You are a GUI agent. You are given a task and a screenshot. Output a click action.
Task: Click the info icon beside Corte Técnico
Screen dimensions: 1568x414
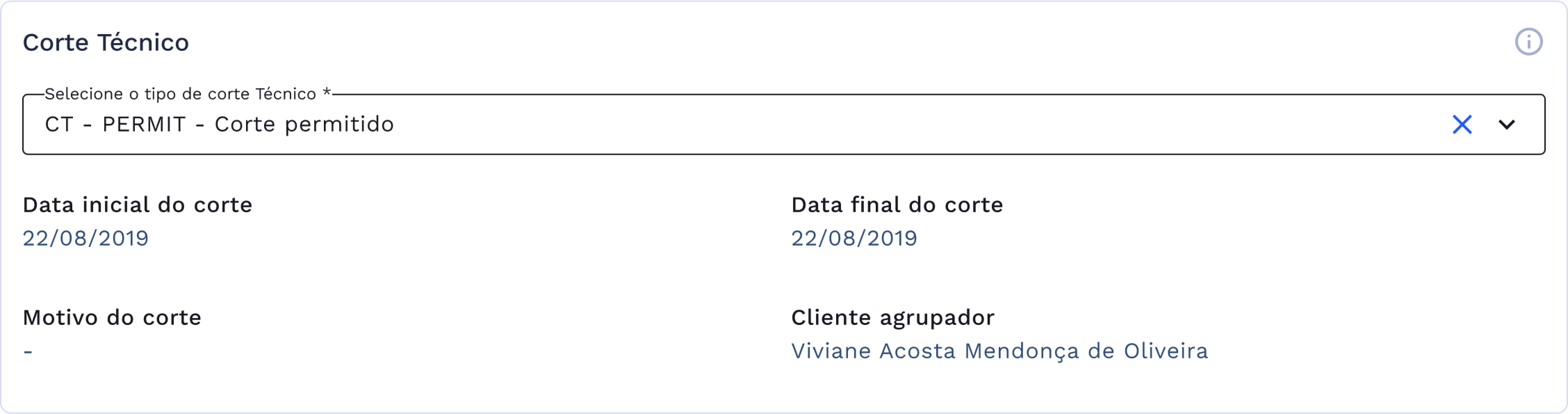click(x=1528, y=42)
